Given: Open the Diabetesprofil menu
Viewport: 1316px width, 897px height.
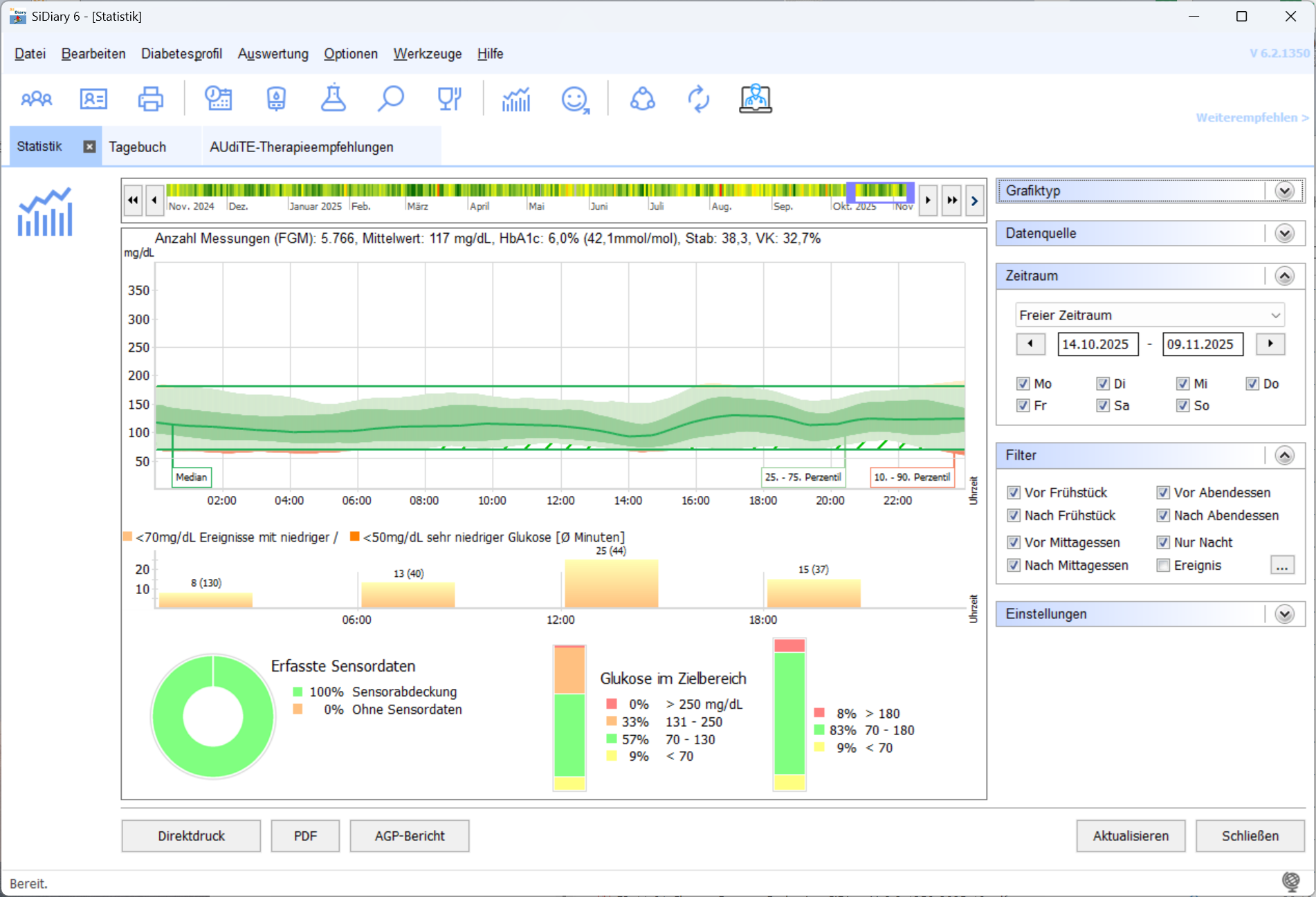Looking at the screenshot, I should pos(181,53).
